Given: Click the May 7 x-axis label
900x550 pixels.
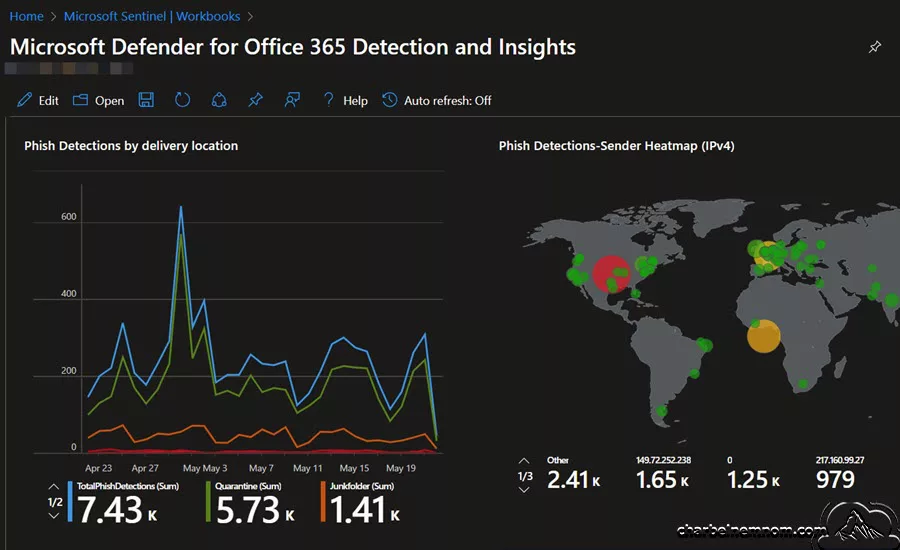Looking at the screenshot, I should (x=261, y=468).
